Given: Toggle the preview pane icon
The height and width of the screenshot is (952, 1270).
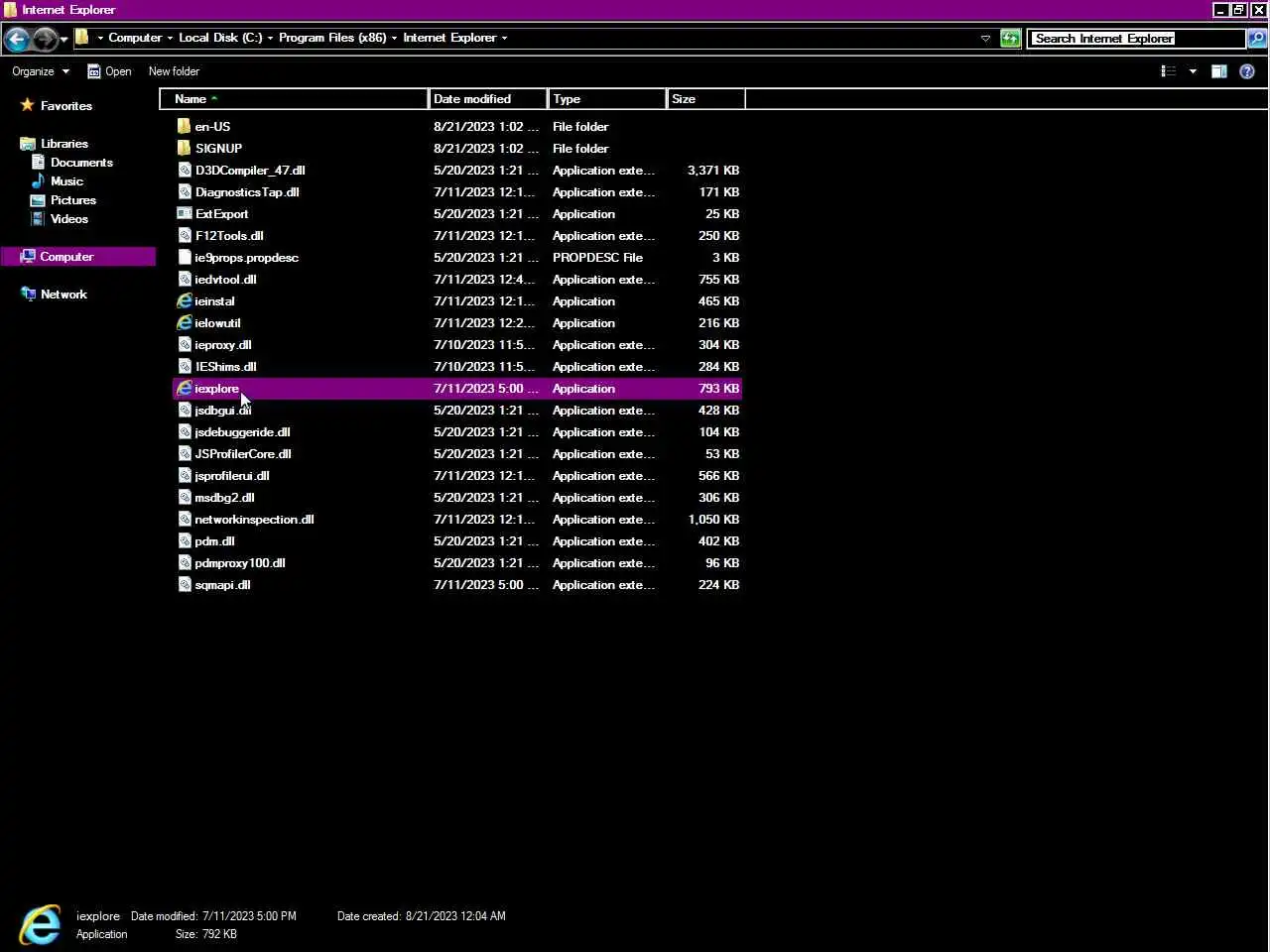Looking at the screenshot, I should coord(1219,71).
